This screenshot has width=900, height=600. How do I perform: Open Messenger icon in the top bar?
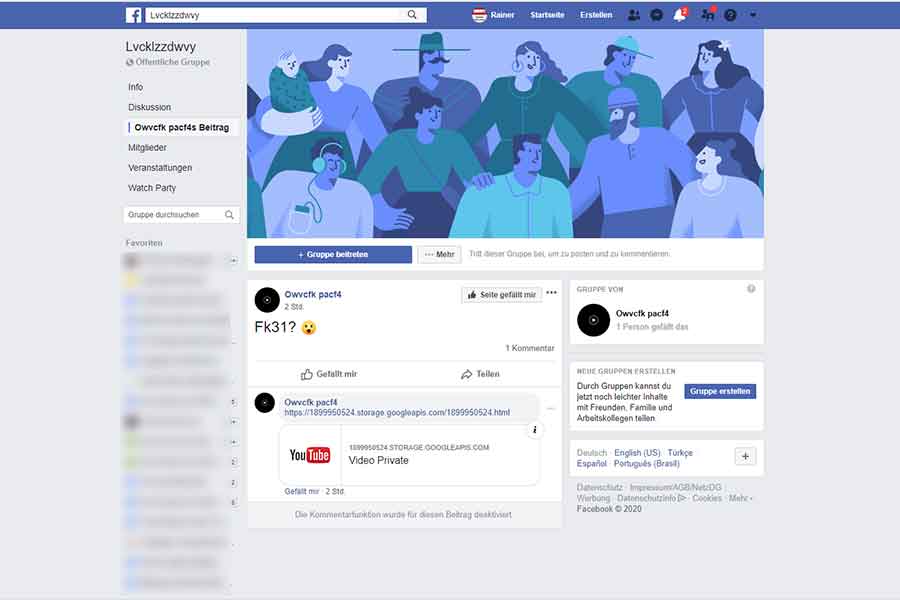pyautogui.click(x=657, y=15)
